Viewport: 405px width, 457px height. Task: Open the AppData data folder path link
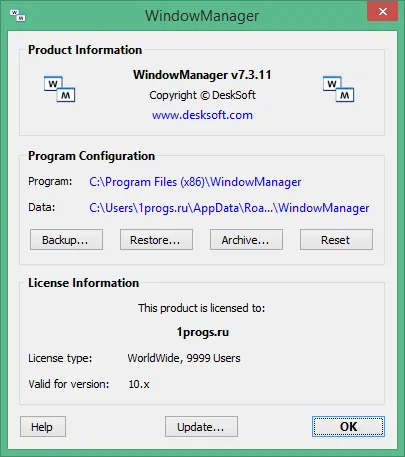coord(229,208)
